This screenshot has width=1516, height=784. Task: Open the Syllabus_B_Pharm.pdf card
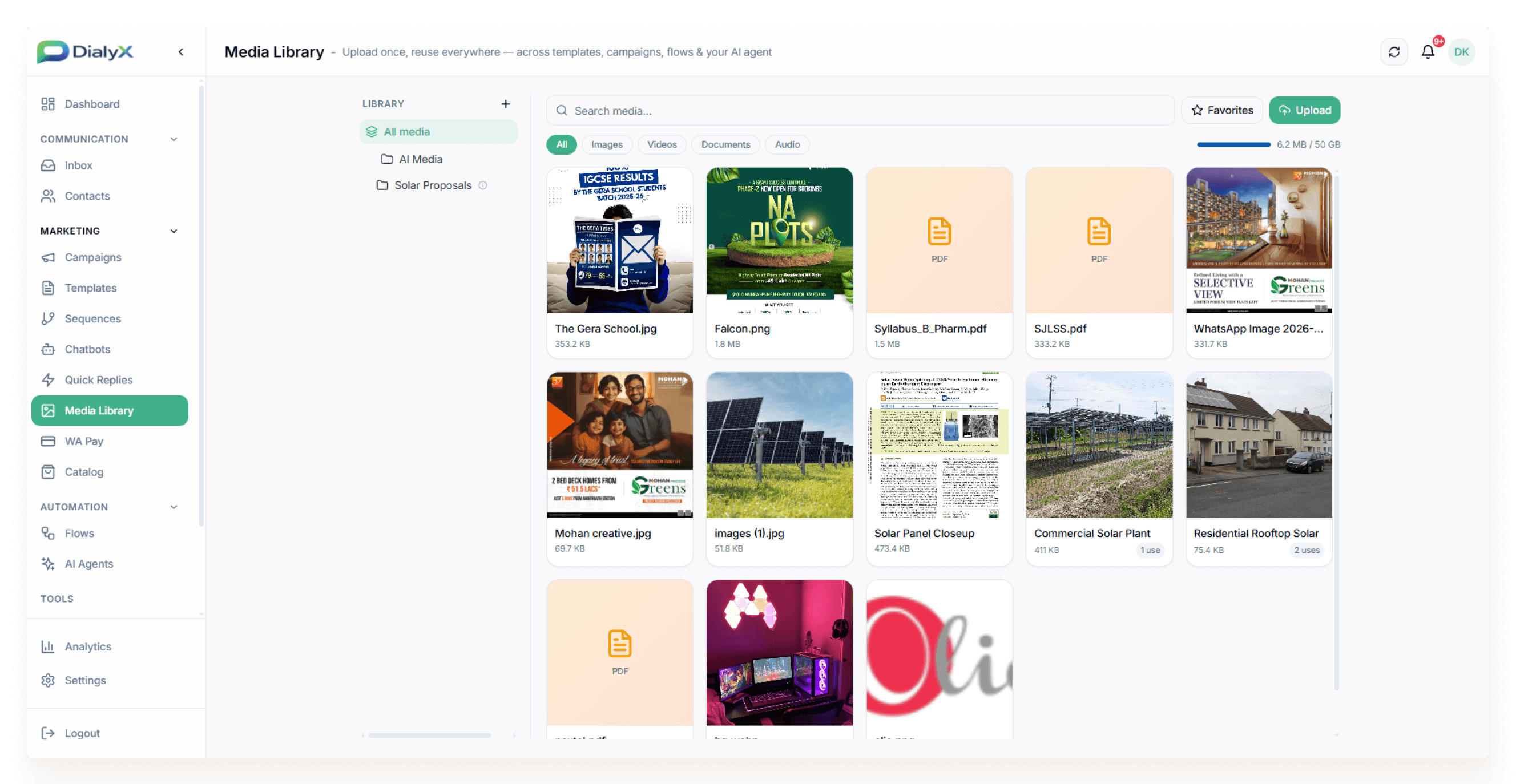click(939, 262)
